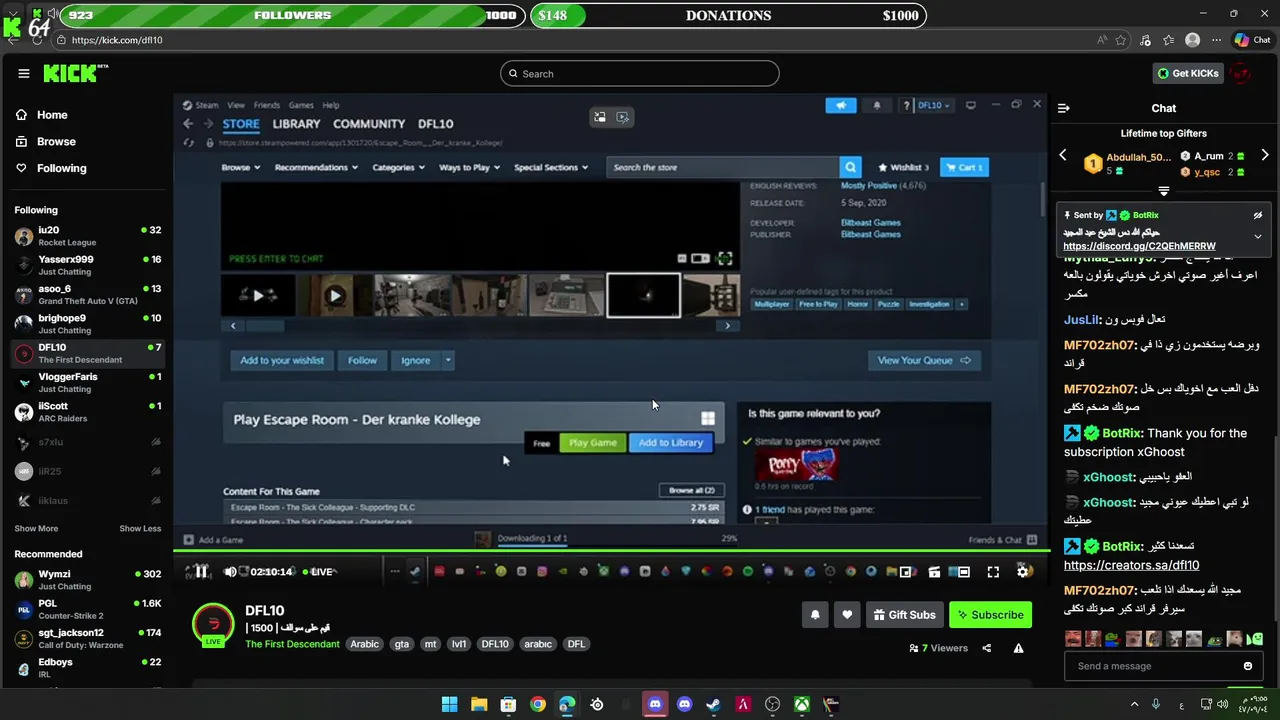1280x720 pixels.
Task: Report stream via warning triangle icon
Action: click(x=1018, y=648)
